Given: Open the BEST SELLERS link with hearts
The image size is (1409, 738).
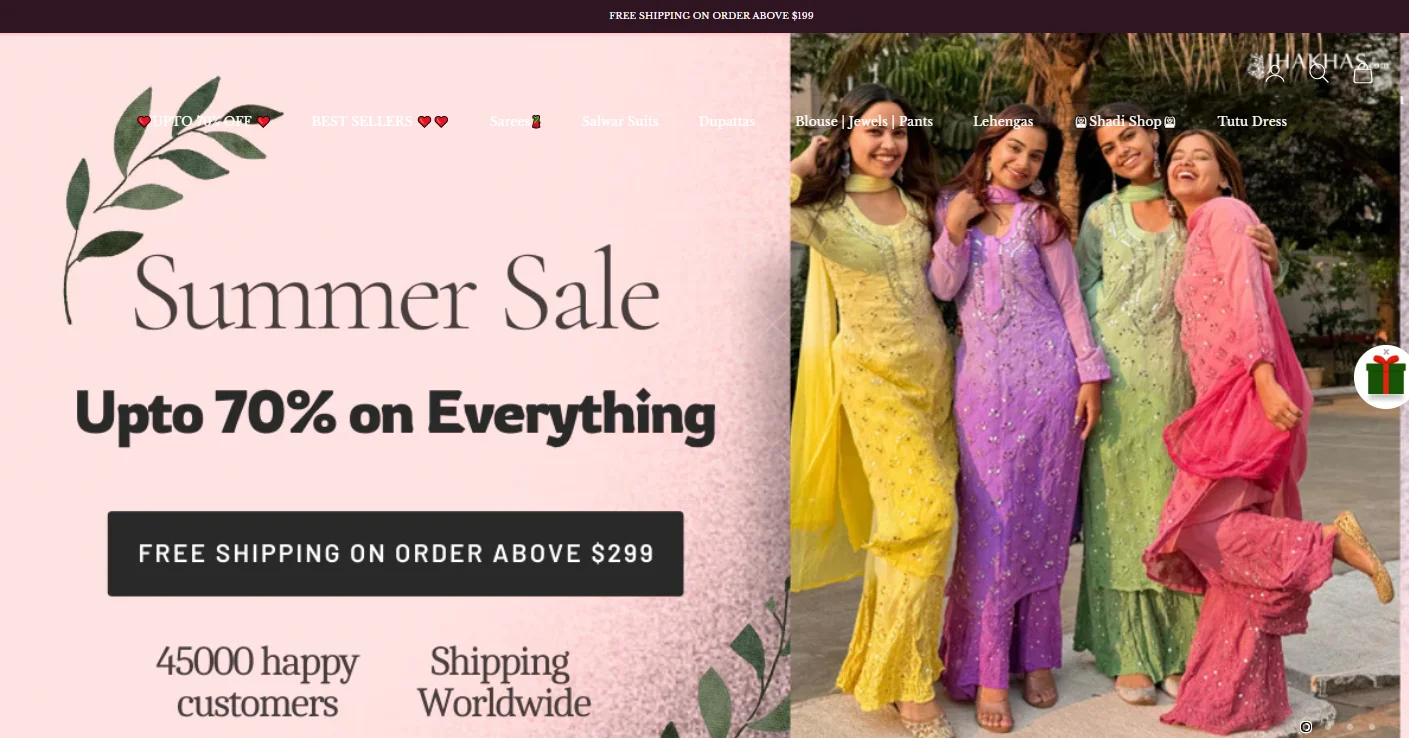Looking at the screenshot, I should click(x=380, y=121).
